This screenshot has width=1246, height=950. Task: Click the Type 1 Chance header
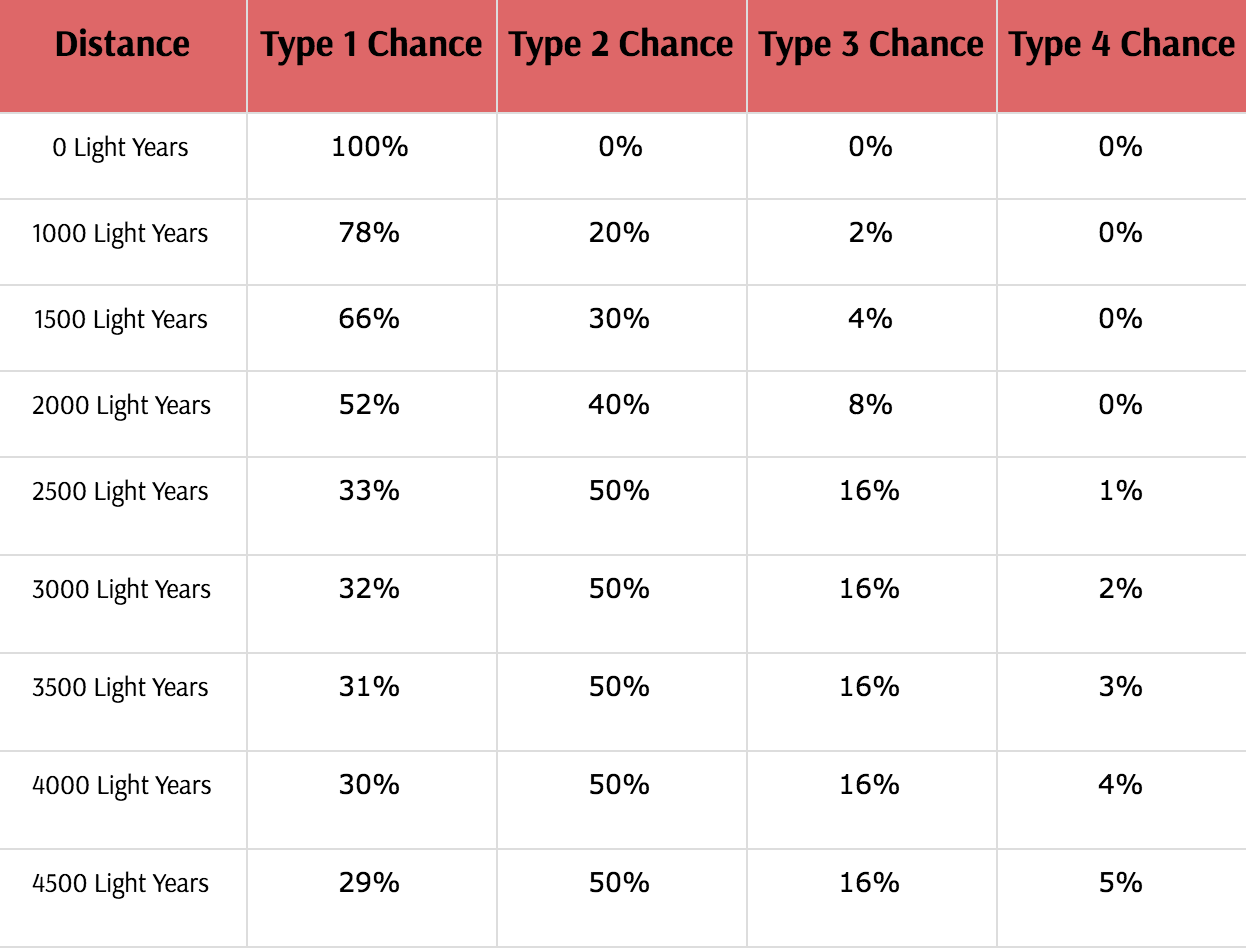point(371,45)
